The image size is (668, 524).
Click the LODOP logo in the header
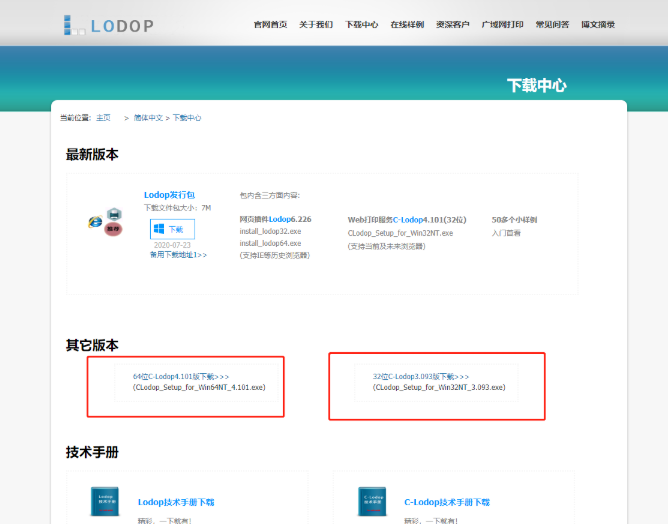click(x=107, y=24)
